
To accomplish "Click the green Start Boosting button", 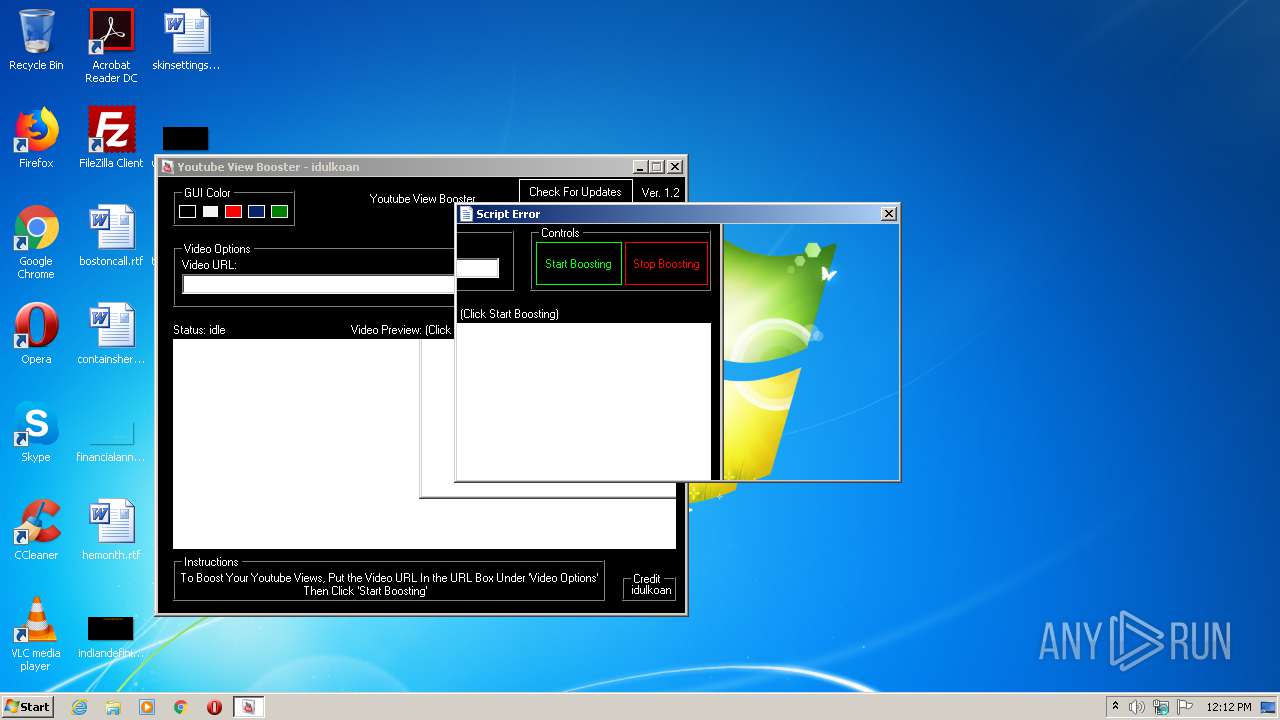I will pos(578,264).
